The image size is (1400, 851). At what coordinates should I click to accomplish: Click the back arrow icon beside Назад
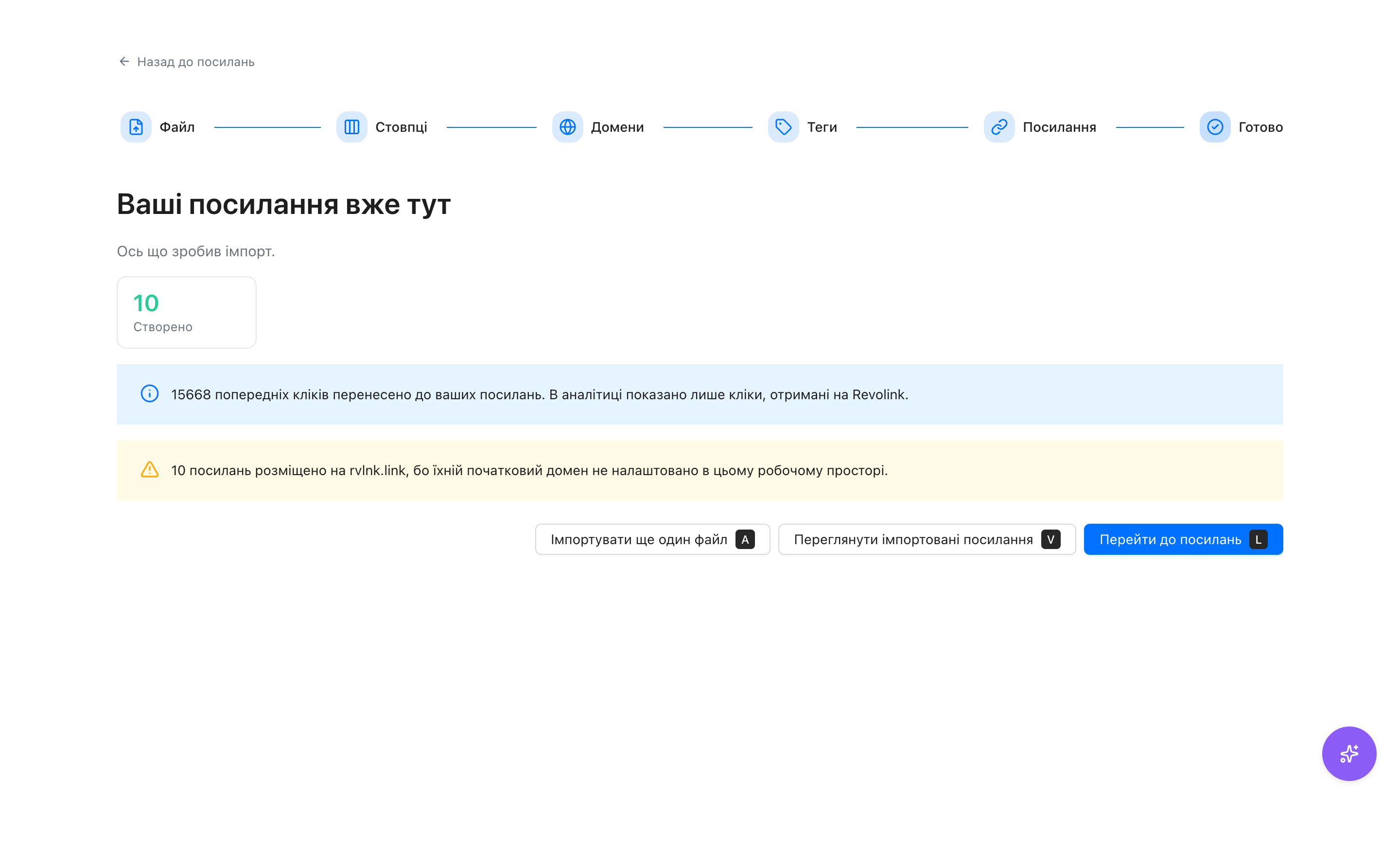point(124,61)
